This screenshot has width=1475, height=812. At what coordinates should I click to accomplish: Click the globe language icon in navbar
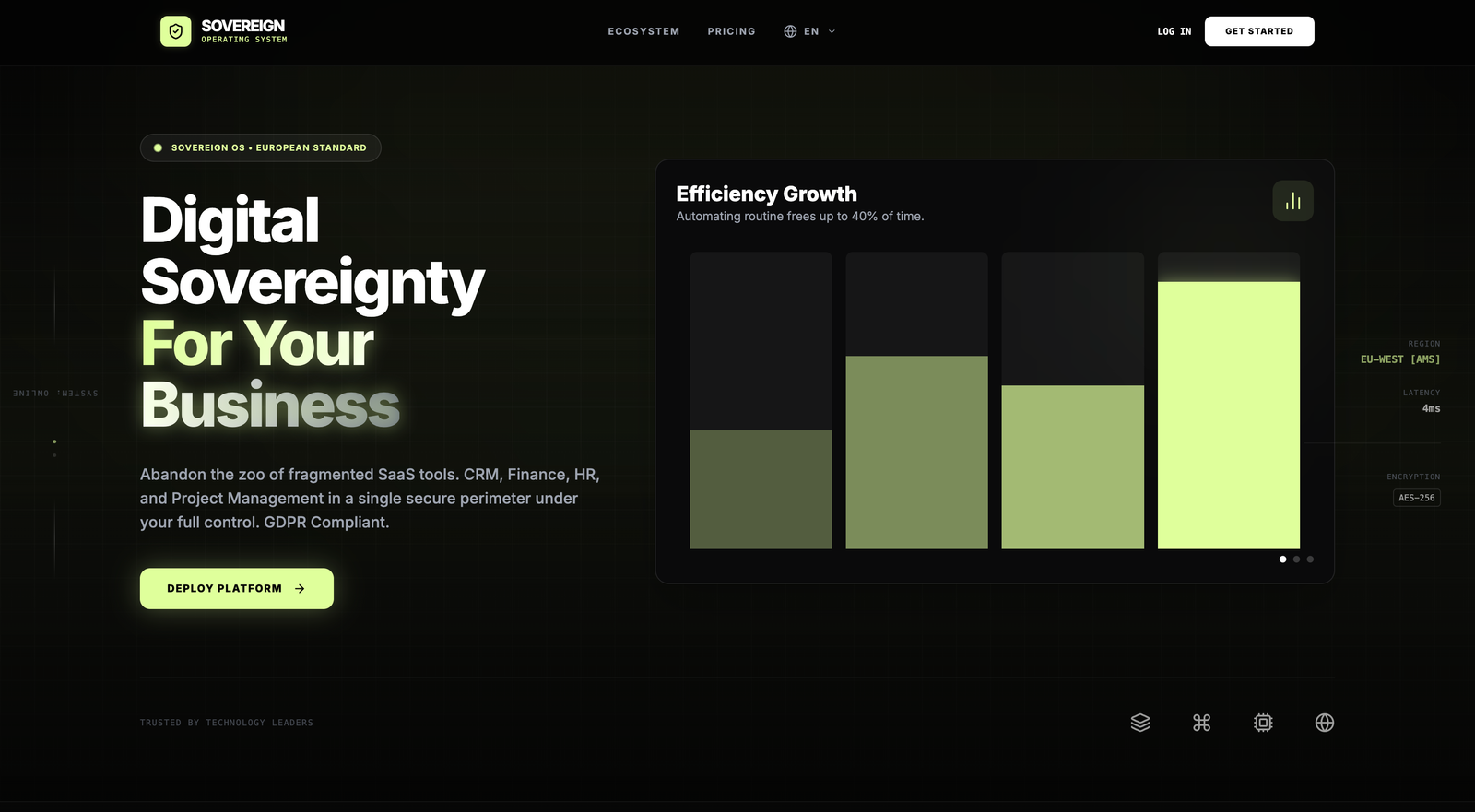tap(790, 31)
